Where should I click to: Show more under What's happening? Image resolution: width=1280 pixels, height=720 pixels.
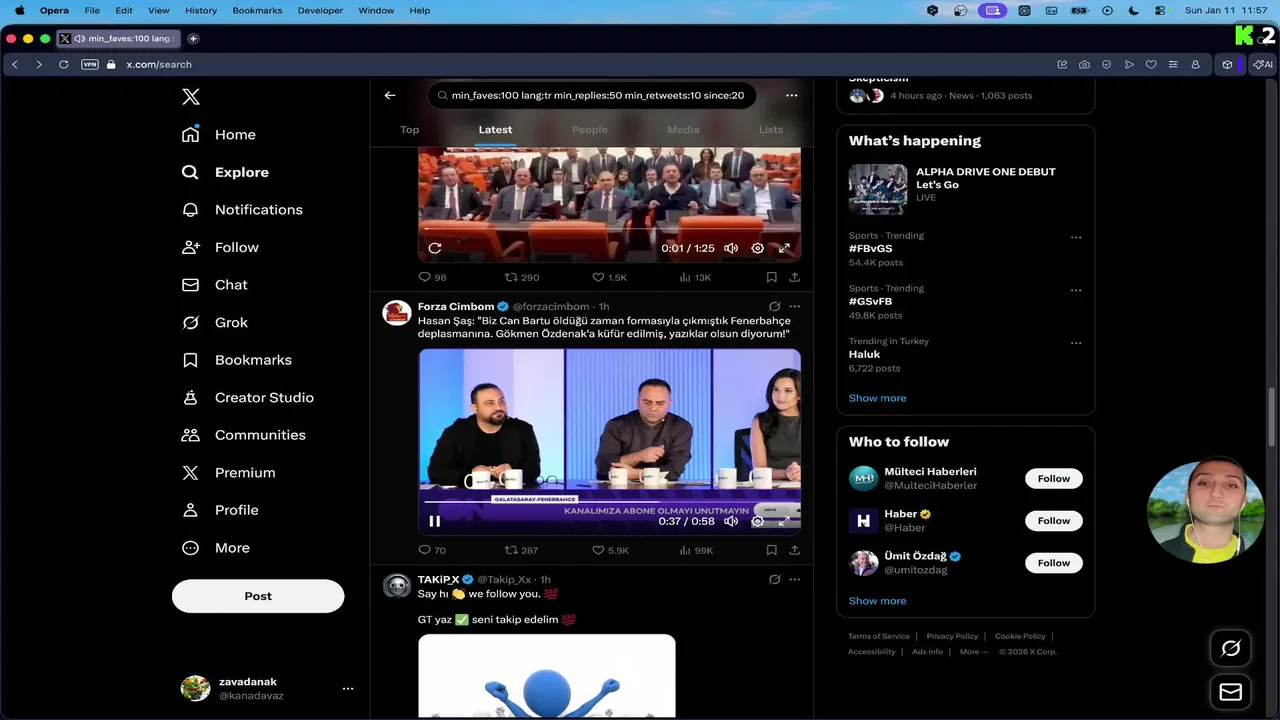(877, 398)
